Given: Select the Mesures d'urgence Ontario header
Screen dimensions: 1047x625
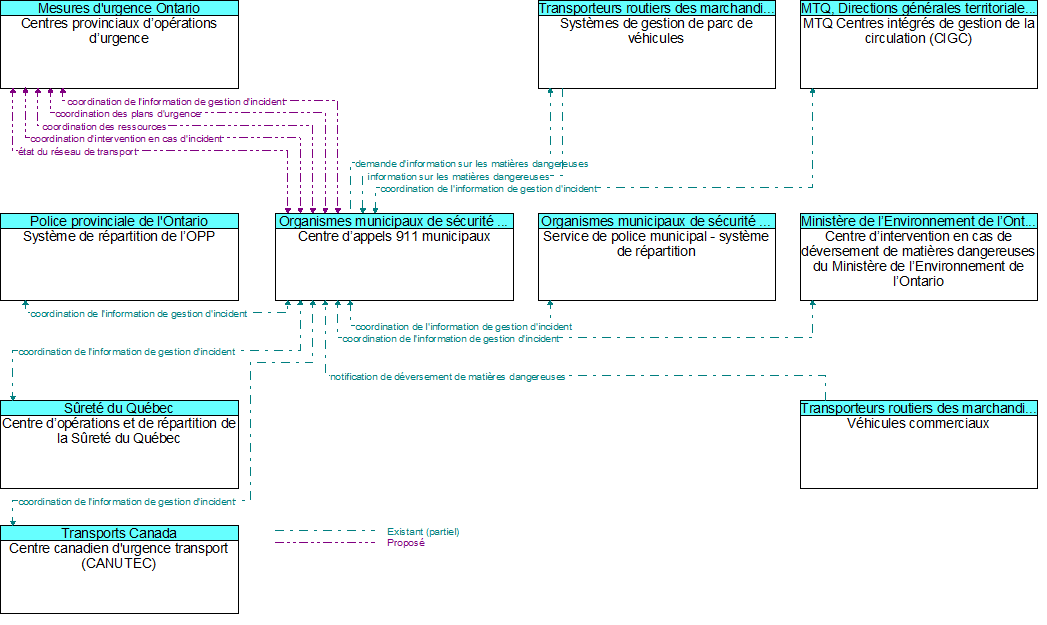Looking at the screenshot, I should [x=119, y=8].
